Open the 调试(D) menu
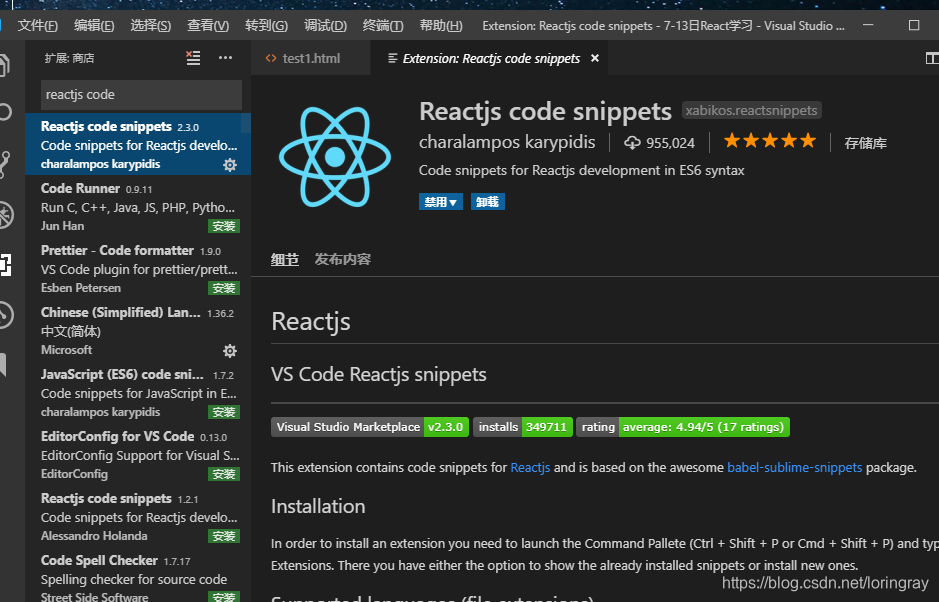 coord(325,26)
